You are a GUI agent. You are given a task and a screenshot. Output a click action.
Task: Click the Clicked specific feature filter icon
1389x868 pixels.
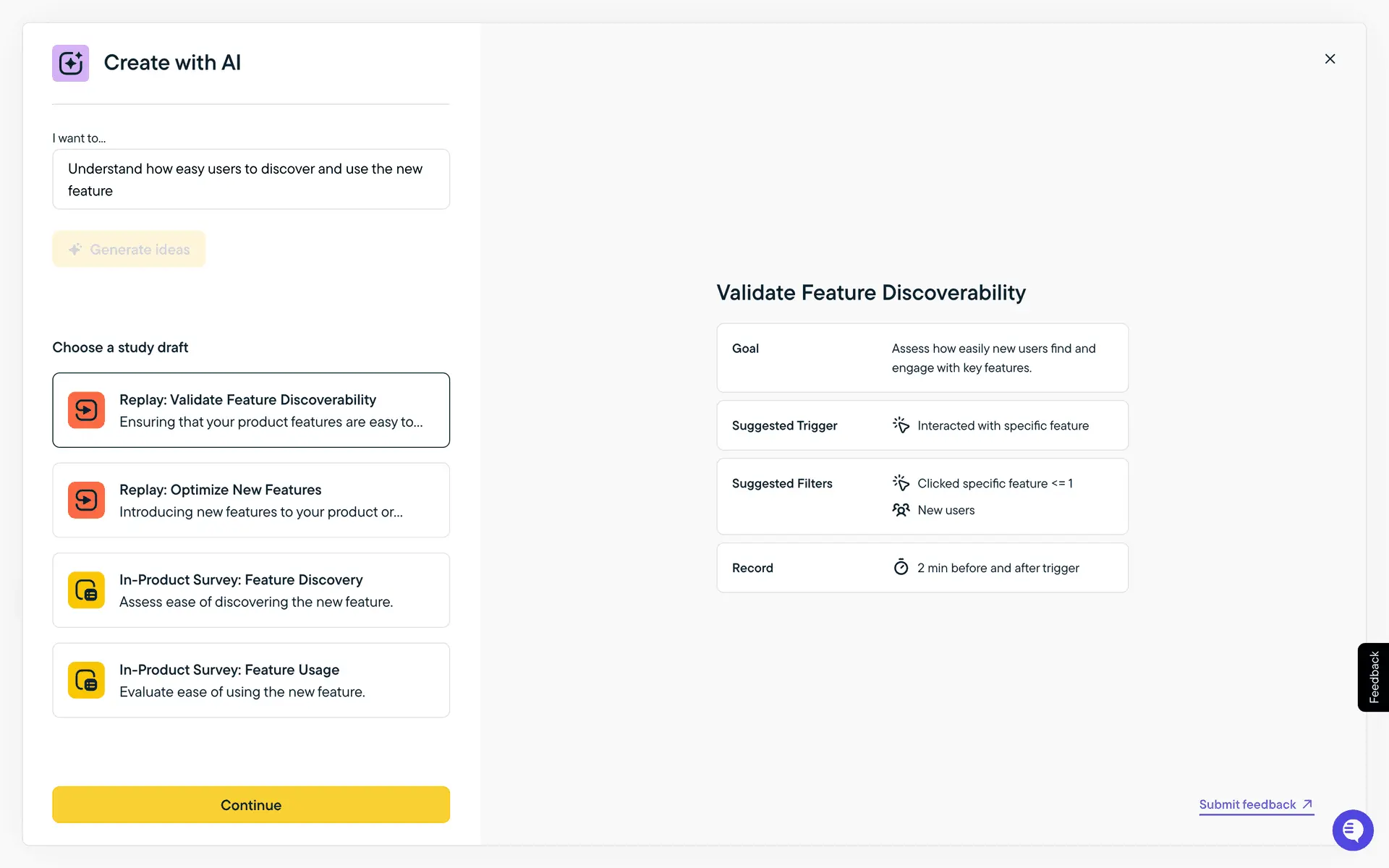(x=901, y=483)
